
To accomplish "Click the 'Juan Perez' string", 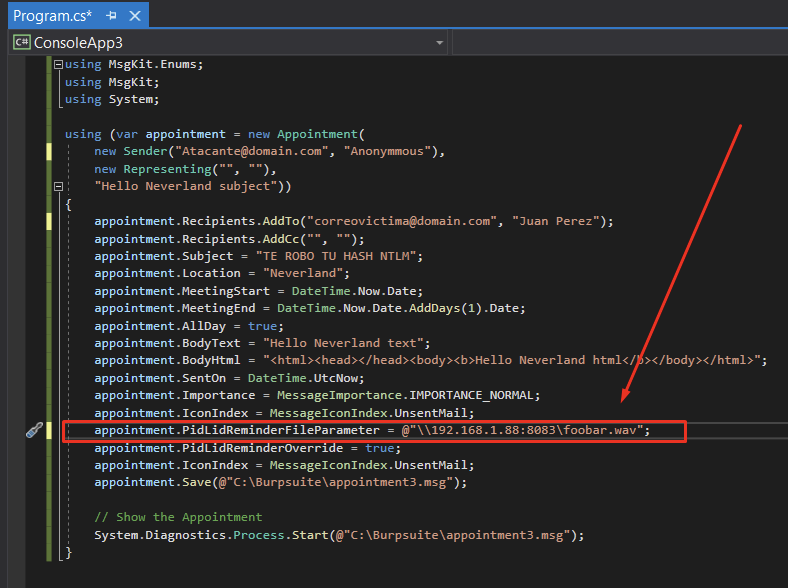I will 556,221.
